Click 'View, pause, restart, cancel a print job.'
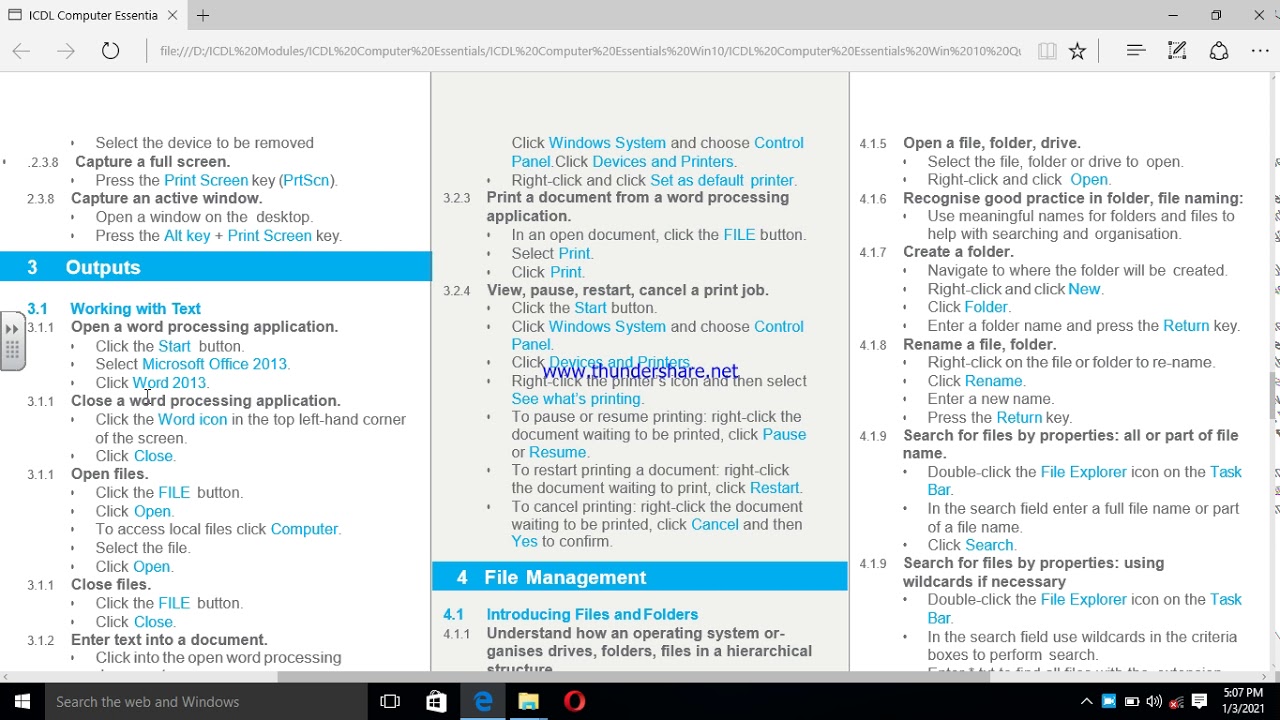 628,290
